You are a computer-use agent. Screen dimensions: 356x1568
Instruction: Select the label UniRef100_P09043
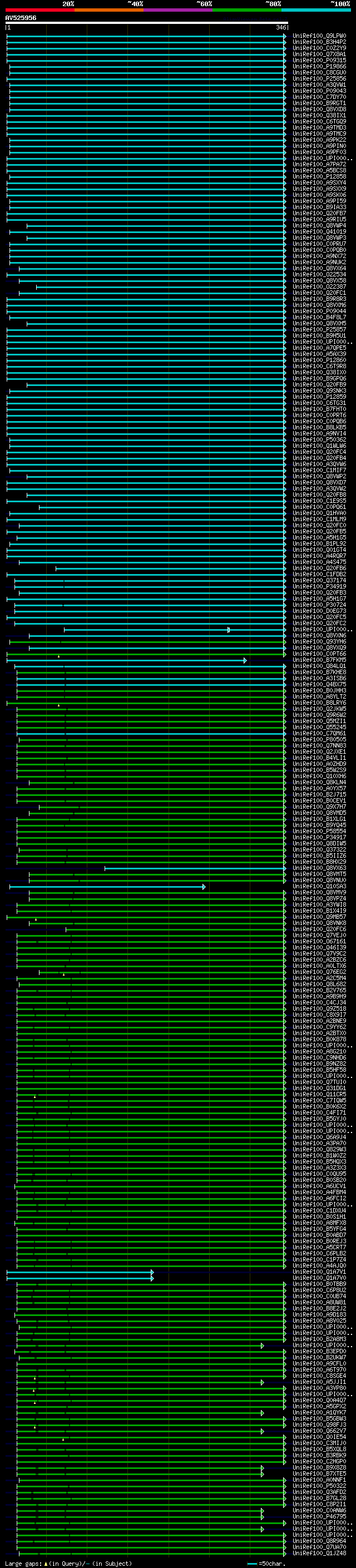coord(319,91)
